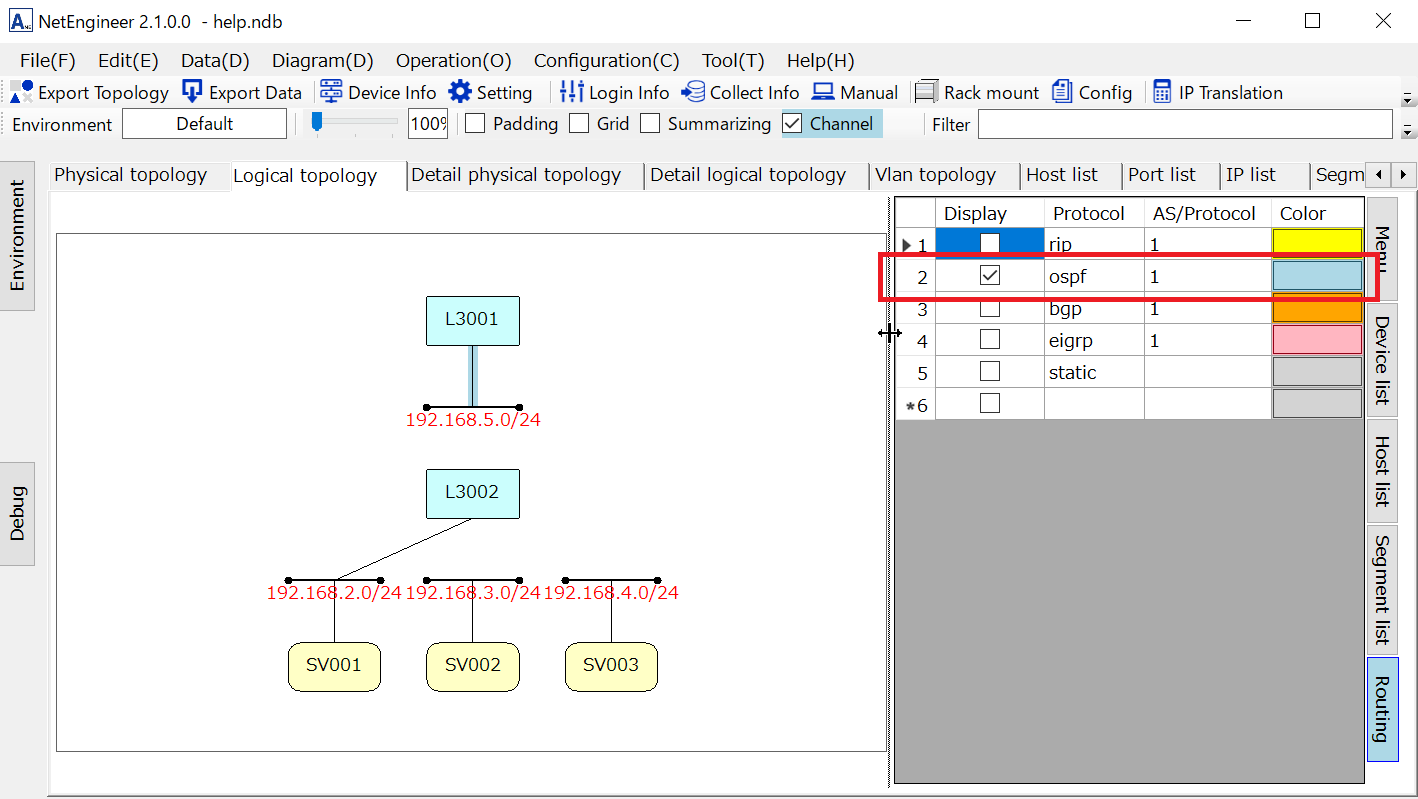This screenshot has width=1418, height=799.
Task: Click the orange bgp color swatch
Action: [1316, 309]
